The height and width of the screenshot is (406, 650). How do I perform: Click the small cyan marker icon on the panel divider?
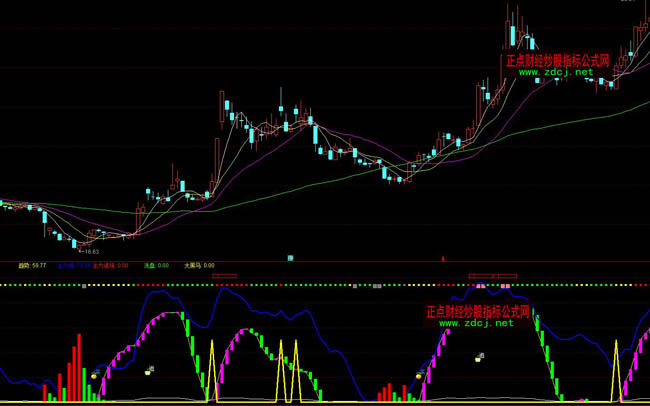click(x=290, y=258)
